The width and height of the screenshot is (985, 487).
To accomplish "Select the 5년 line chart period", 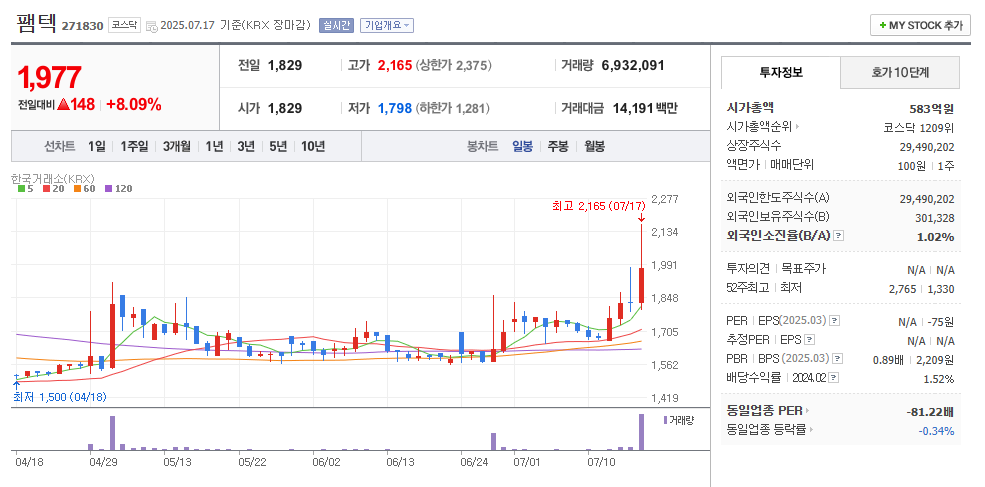I will click(x=278, y=146).
